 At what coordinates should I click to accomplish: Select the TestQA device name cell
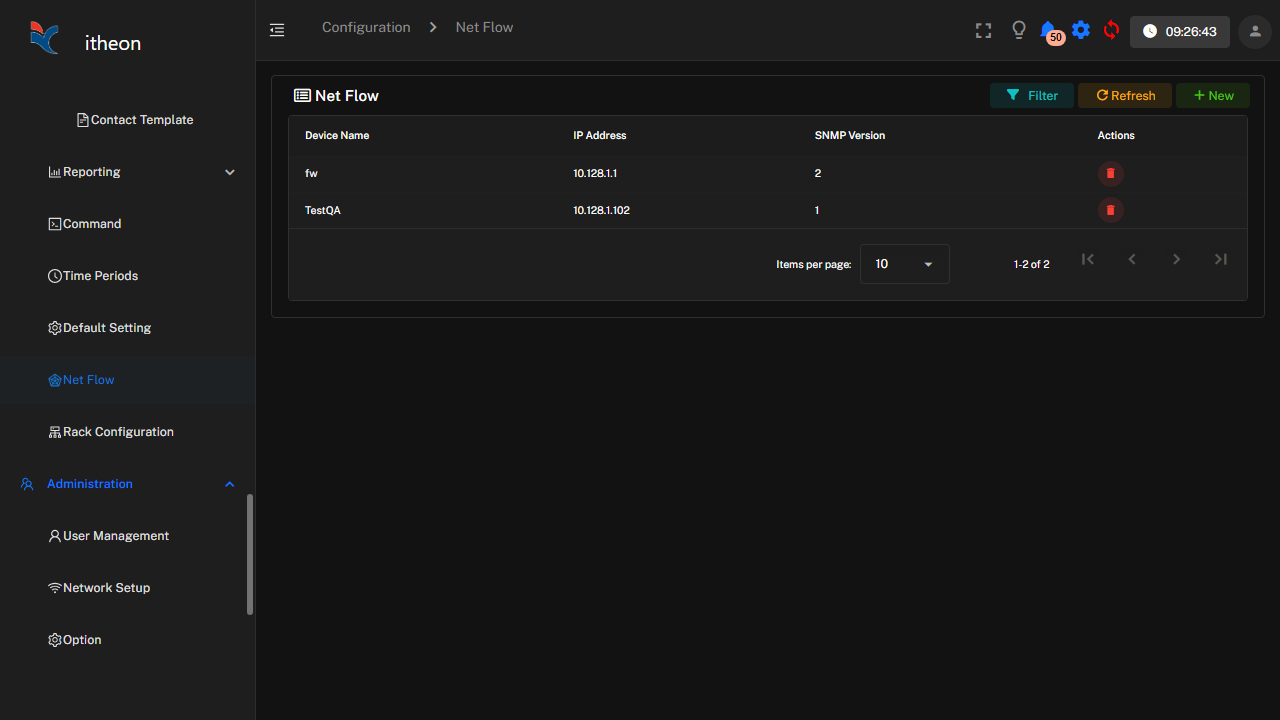[323, 210]
